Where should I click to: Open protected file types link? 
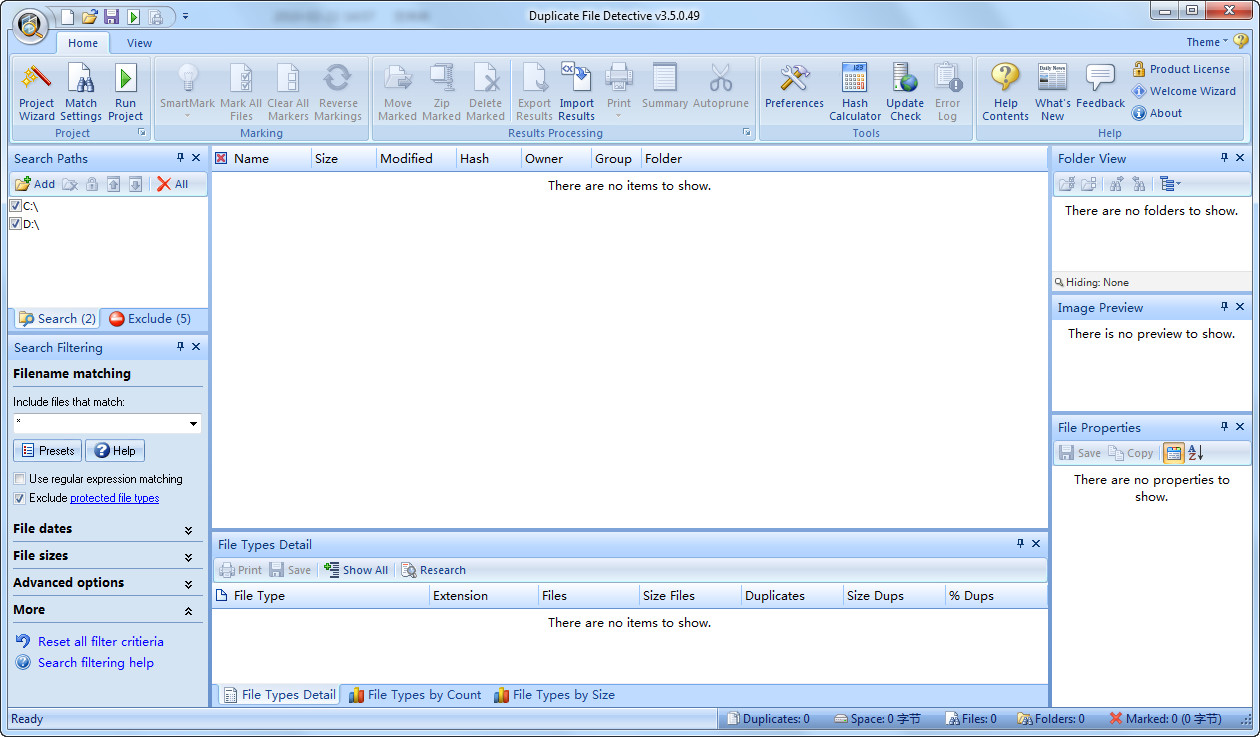[114, 498]
